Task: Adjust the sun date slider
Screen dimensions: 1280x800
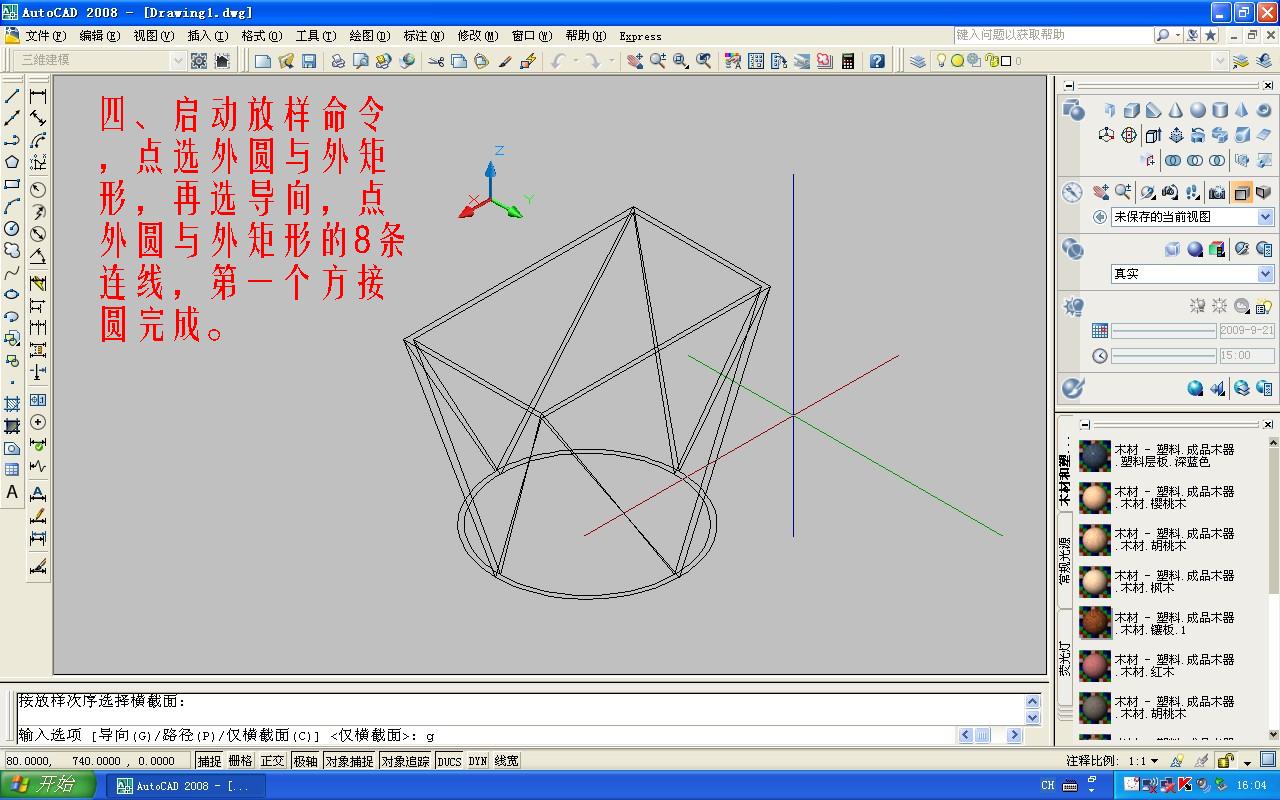Action: pyautogui.click(x=1163, y=330)
